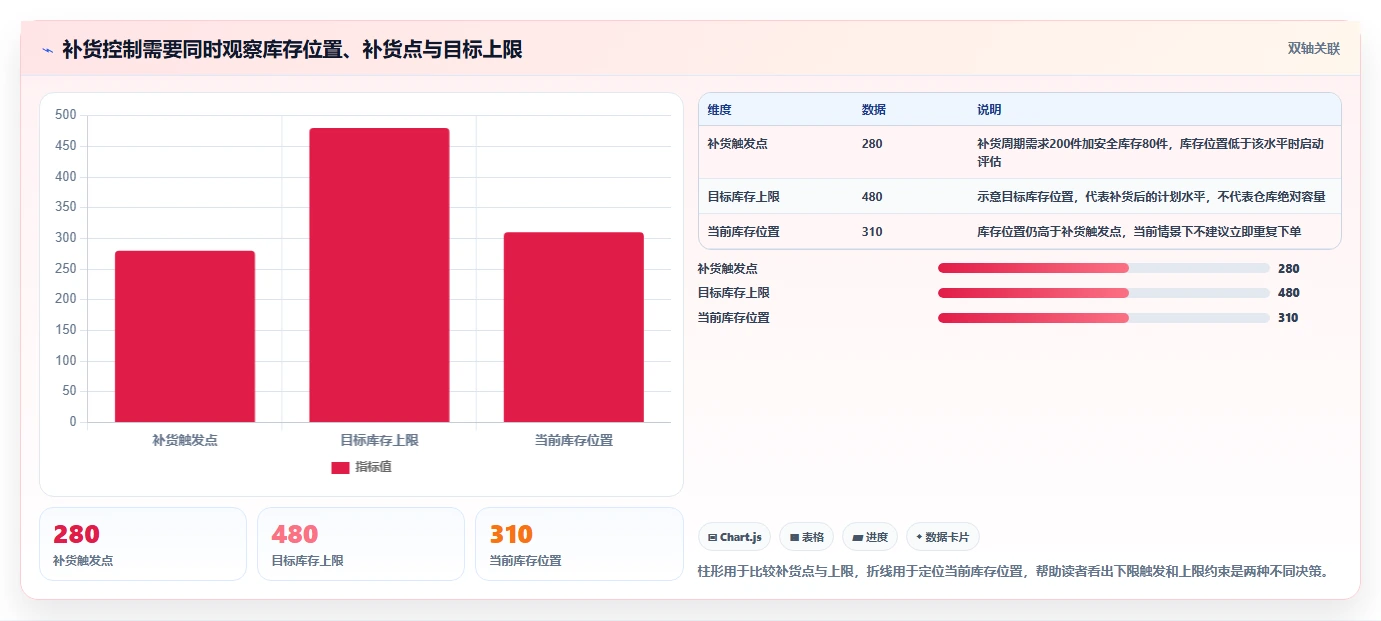Viewport: 1381px width, 621px height.
Task: Click the 说明 column header
Action: [x=989, y=110]
